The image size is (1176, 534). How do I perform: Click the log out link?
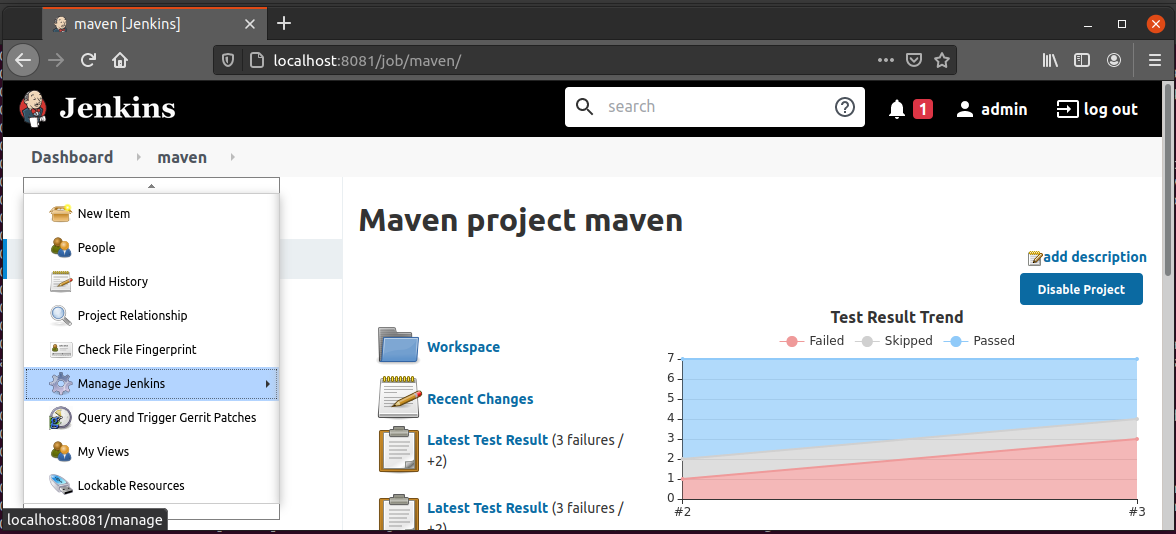click(1111, 110)
